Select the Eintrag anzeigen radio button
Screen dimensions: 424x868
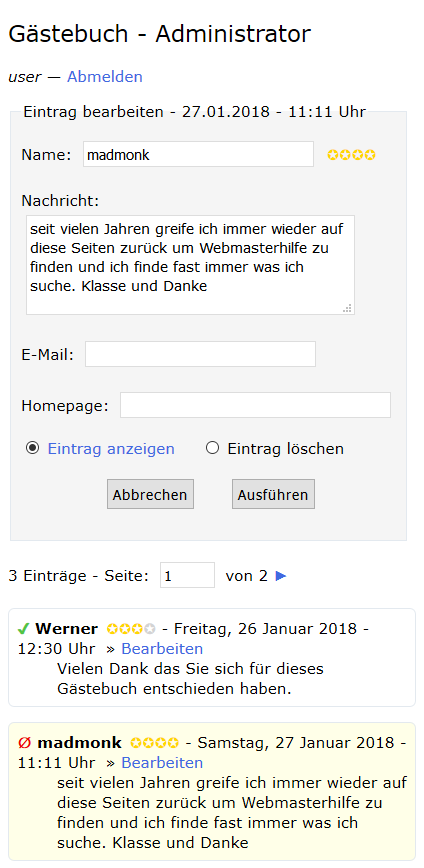pyautogui.click(x=33, y=448)
